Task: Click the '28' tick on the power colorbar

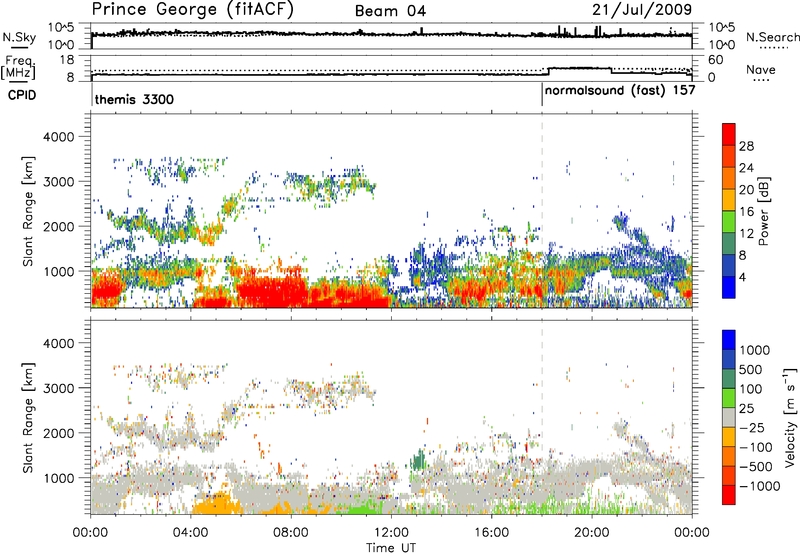Action: 746,146
